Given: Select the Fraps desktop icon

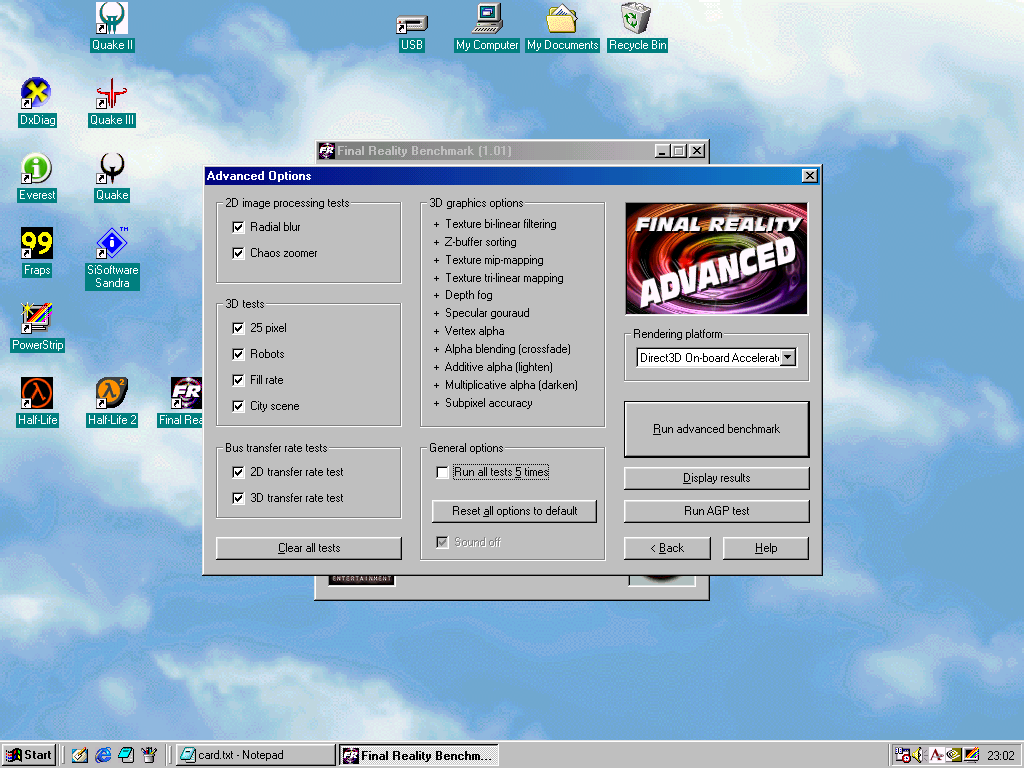Looking at the screenshot, I should 37,245.
